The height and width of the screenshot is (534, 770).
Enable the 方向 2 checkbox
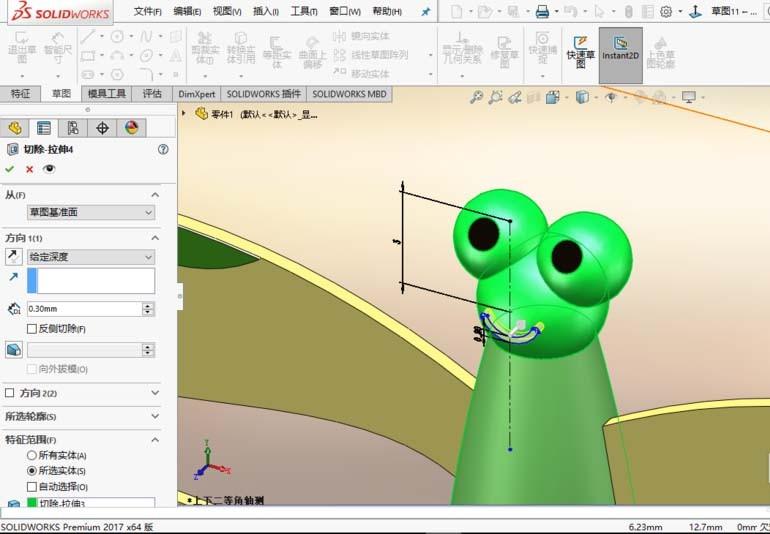coord(9,393)
